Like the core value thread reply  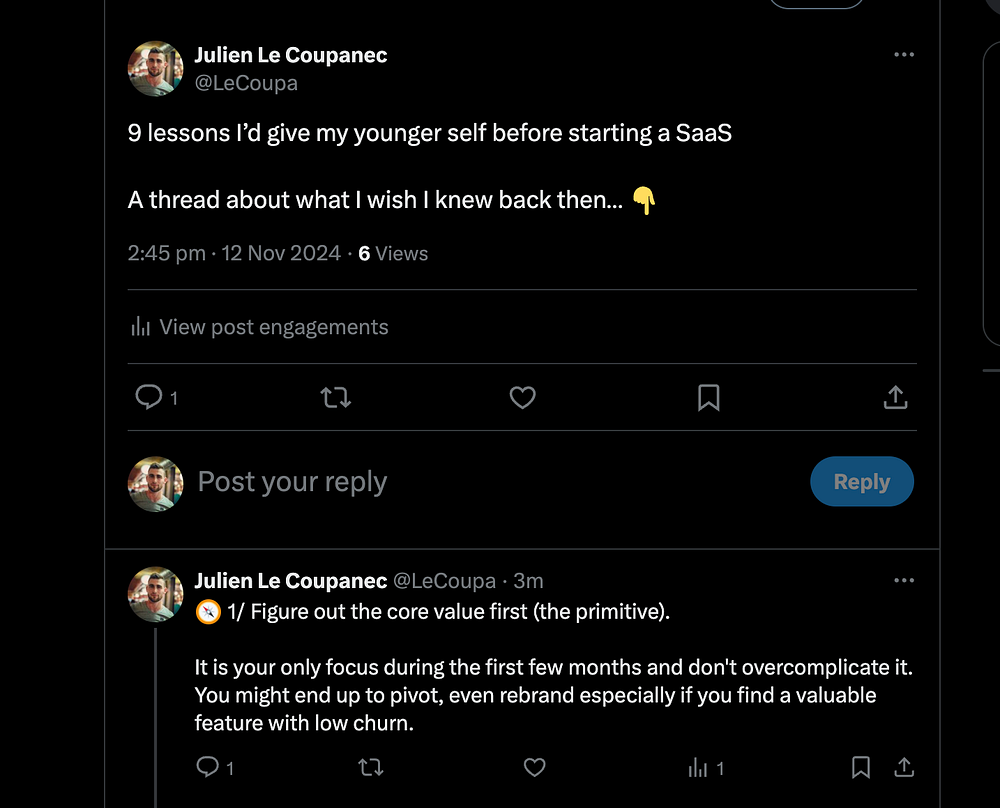tap(535, 767)
